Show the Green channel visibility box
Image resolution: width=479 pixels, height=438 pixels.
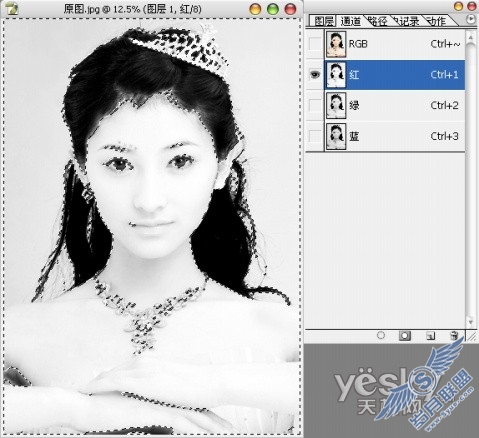pos(315,105)
